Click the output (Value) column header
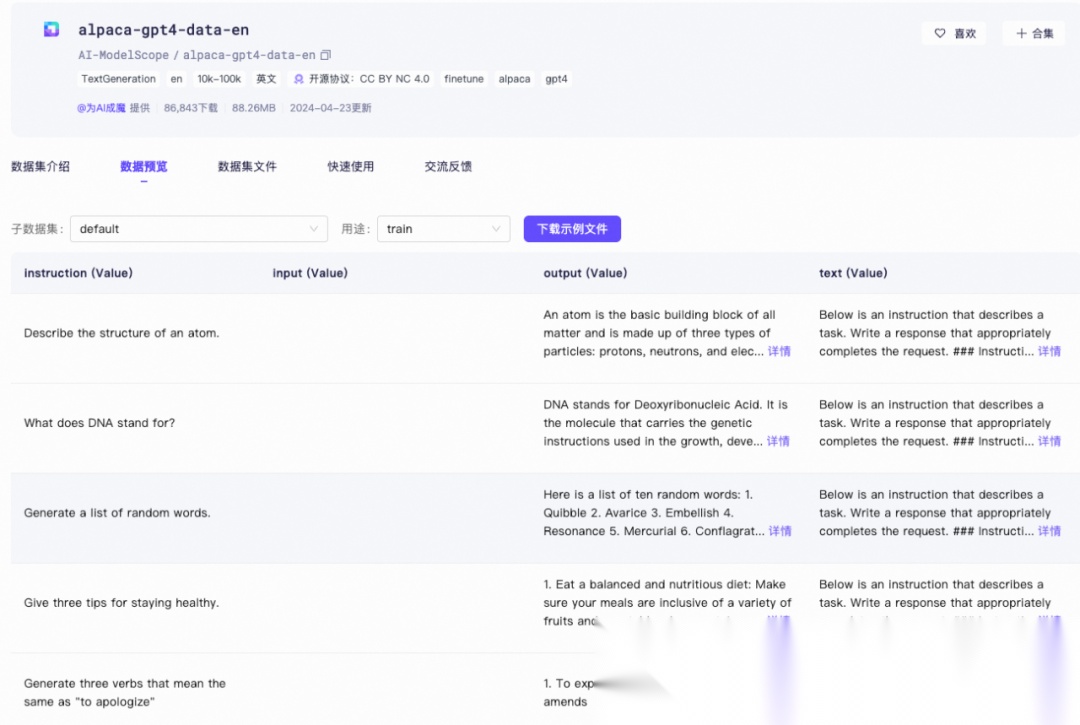This screenshot has width=1080, height=725. (585, 273)
